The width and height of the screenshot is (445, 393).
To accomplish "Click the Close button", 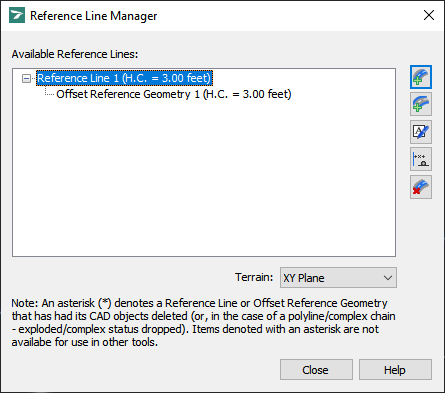I will pos(316,370).
